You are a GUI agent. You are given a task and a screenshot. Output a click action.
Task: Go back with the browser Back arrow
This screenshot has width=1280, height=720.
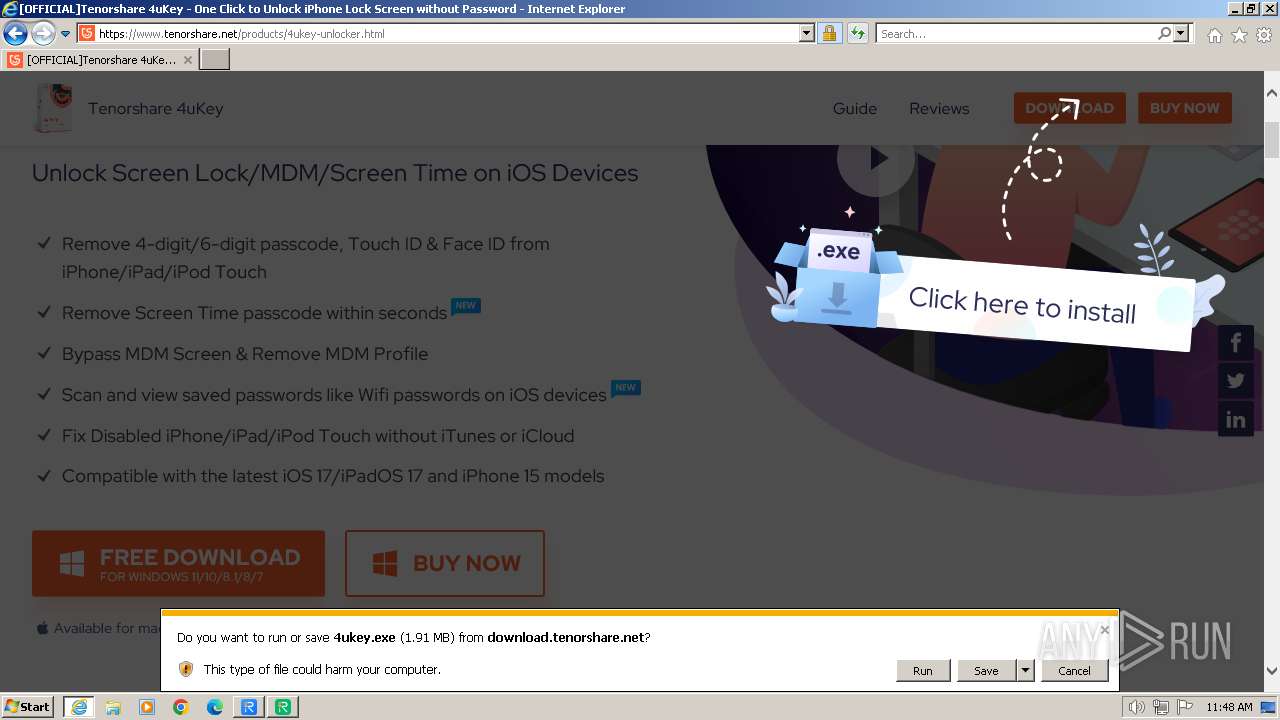15,33
